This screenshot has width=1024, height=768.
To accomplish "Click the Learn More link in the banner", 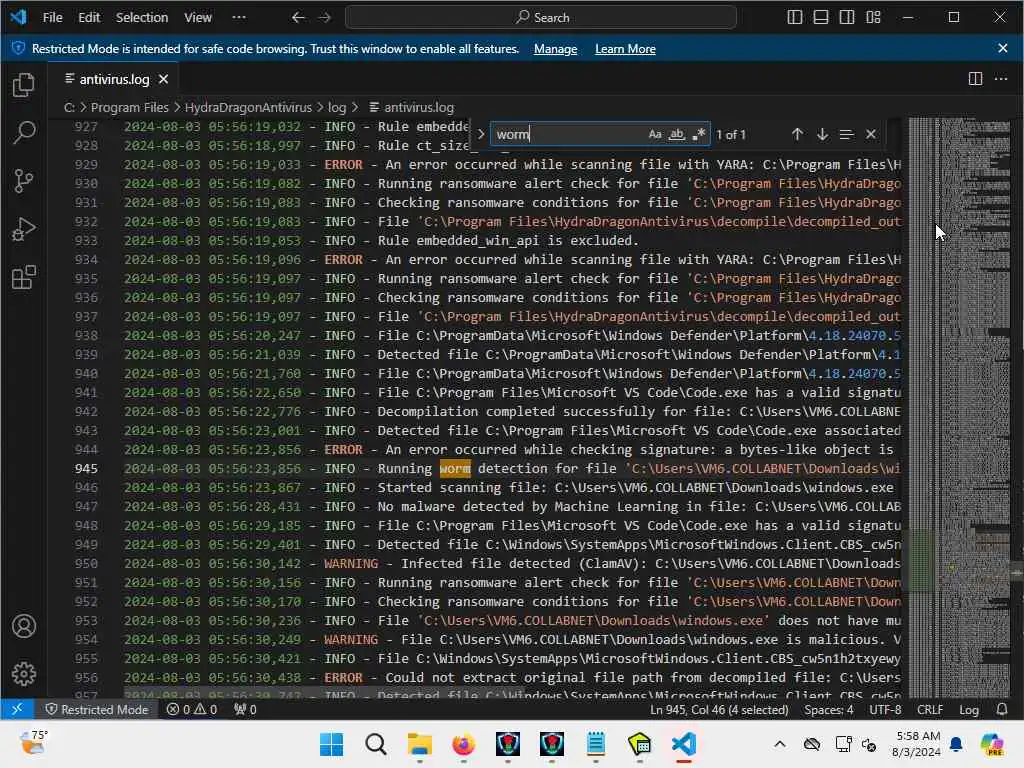I will [x=625, y=49].
